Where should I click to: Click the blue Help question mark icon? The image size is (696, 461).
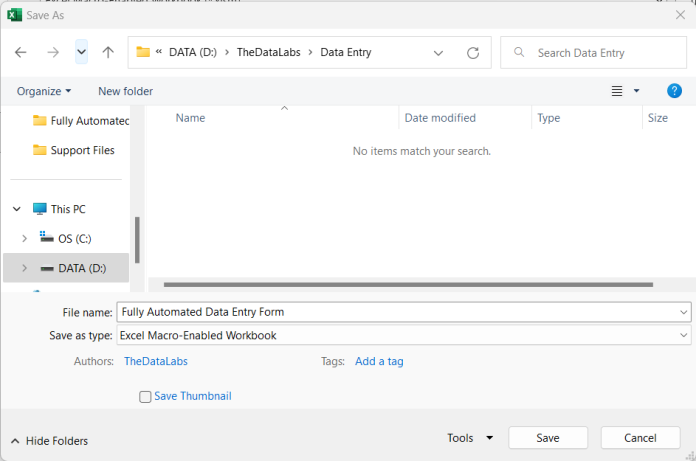click(x=674, y=91)
